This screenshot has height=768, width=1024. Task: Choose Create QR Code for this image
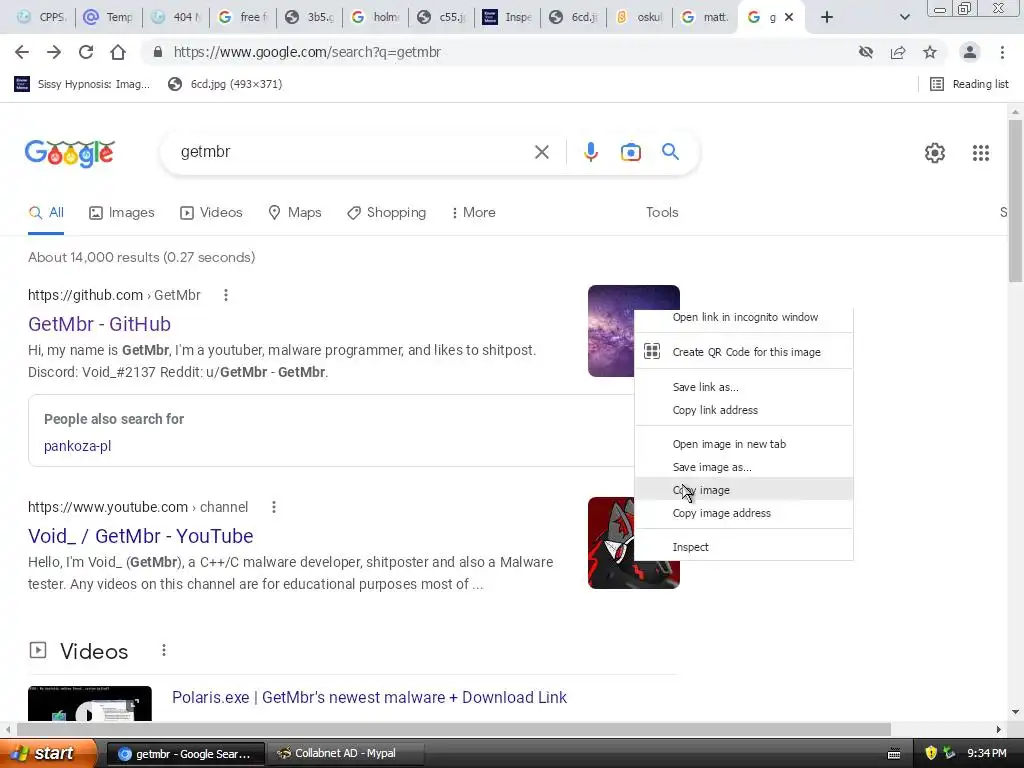point(744,352)
